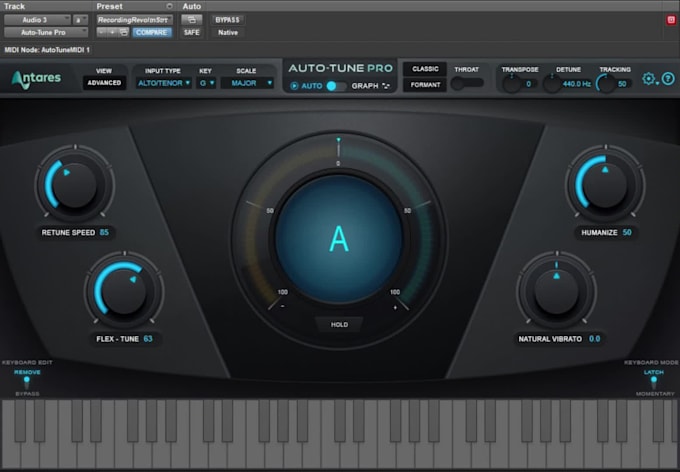Click the Transpose value 0
Viewport: 680px width, 472px height.
click(528, 84)
